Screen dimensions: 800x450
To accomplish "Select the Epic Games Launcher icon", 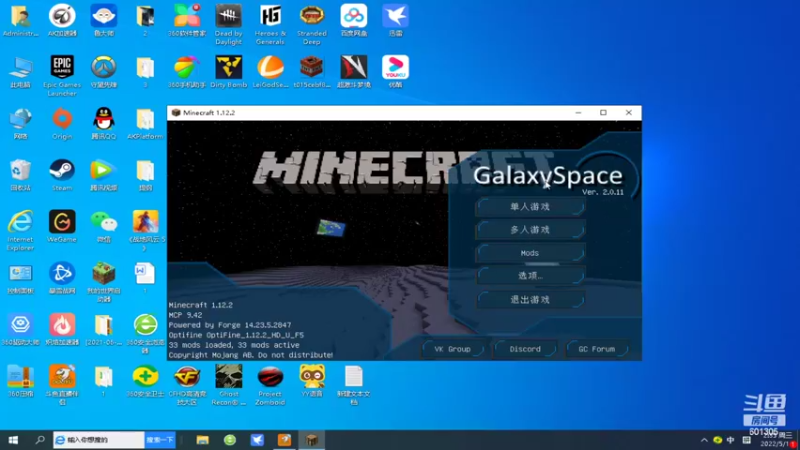I will click(x=62, y=76).
